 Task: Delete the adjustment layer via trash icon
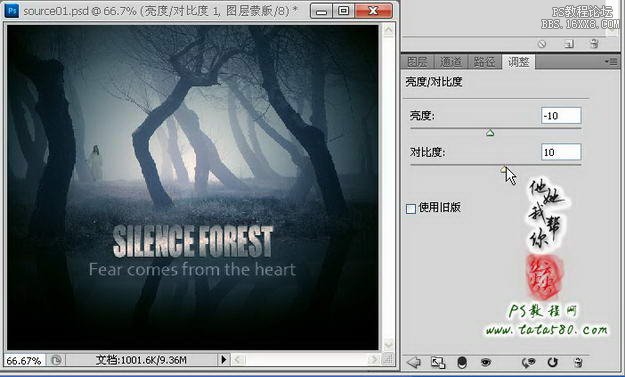pyautogui.click(x=578, y=362)
